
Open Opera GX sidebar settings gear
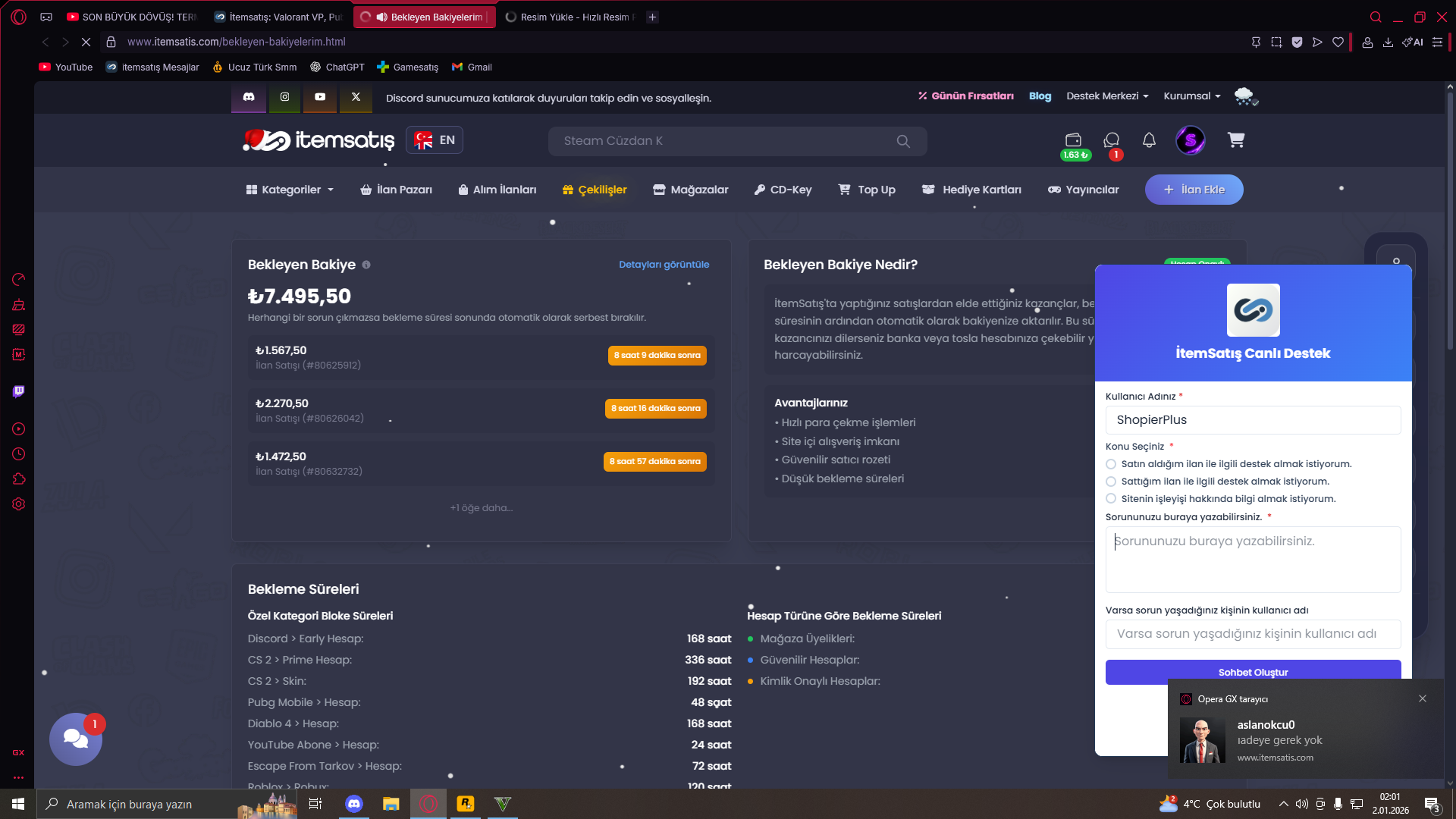coord(19,504)
